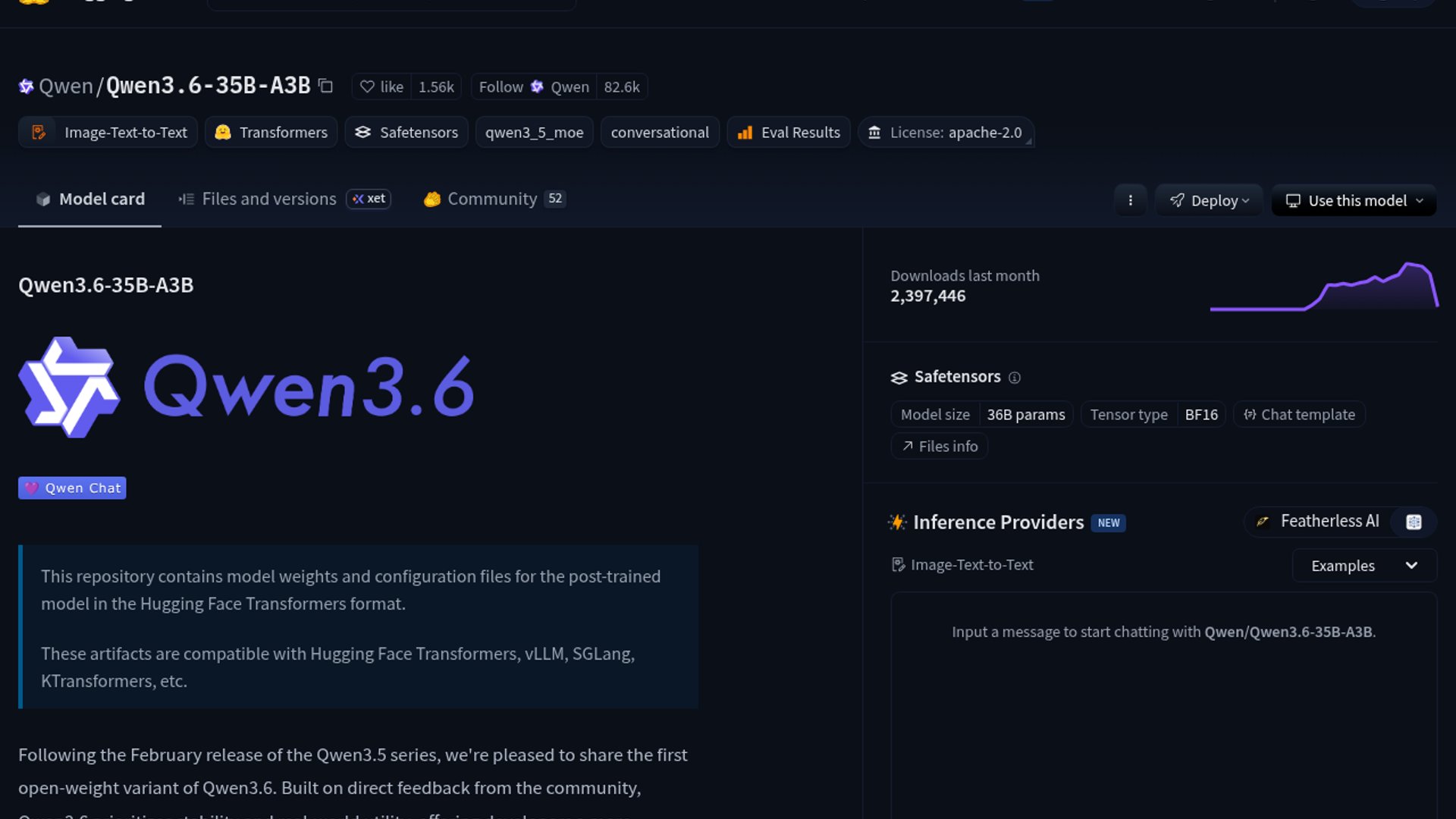The height and width of the screenshot is (819, 1456).
Task: Click the Deploy rocket icon
Action: coord(1177,200)
